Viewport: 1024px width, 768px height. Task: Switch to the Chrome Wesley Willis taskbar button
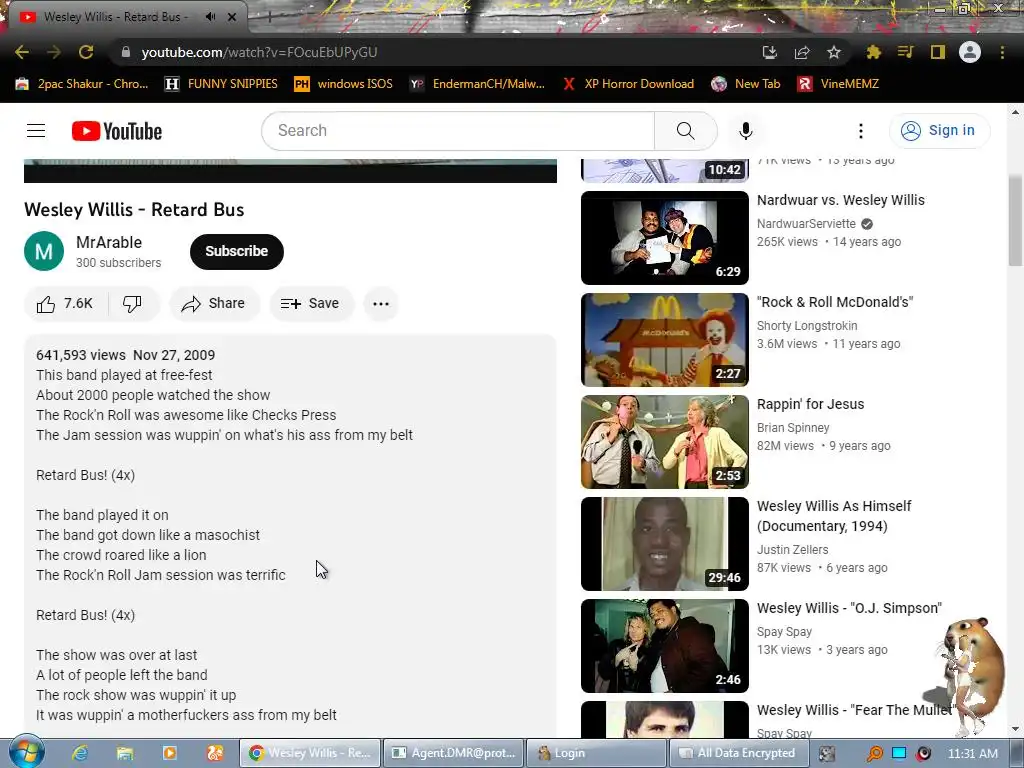(x=310, y=754)
